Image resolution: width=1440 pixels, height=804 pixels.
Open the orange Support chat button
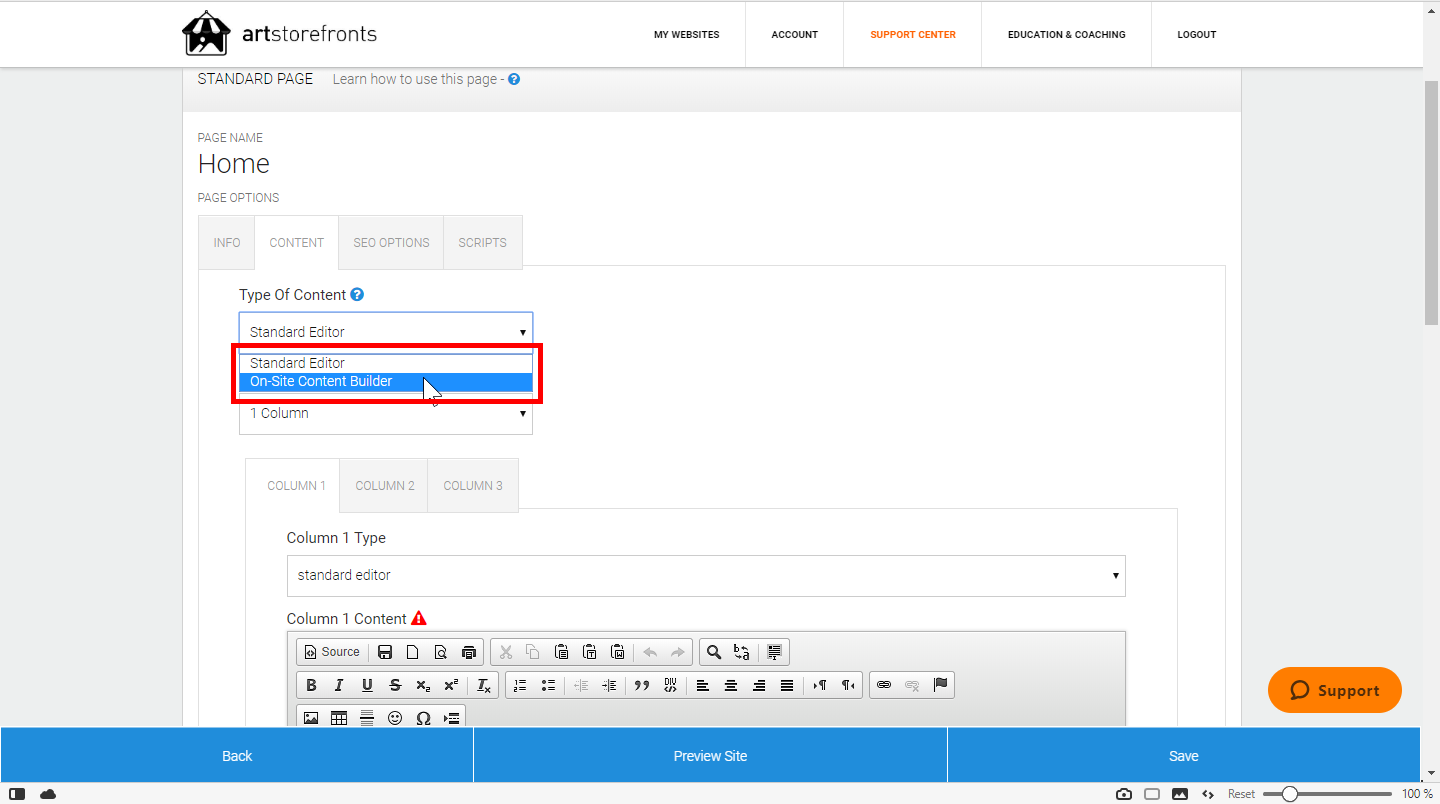click(1335, 690)
